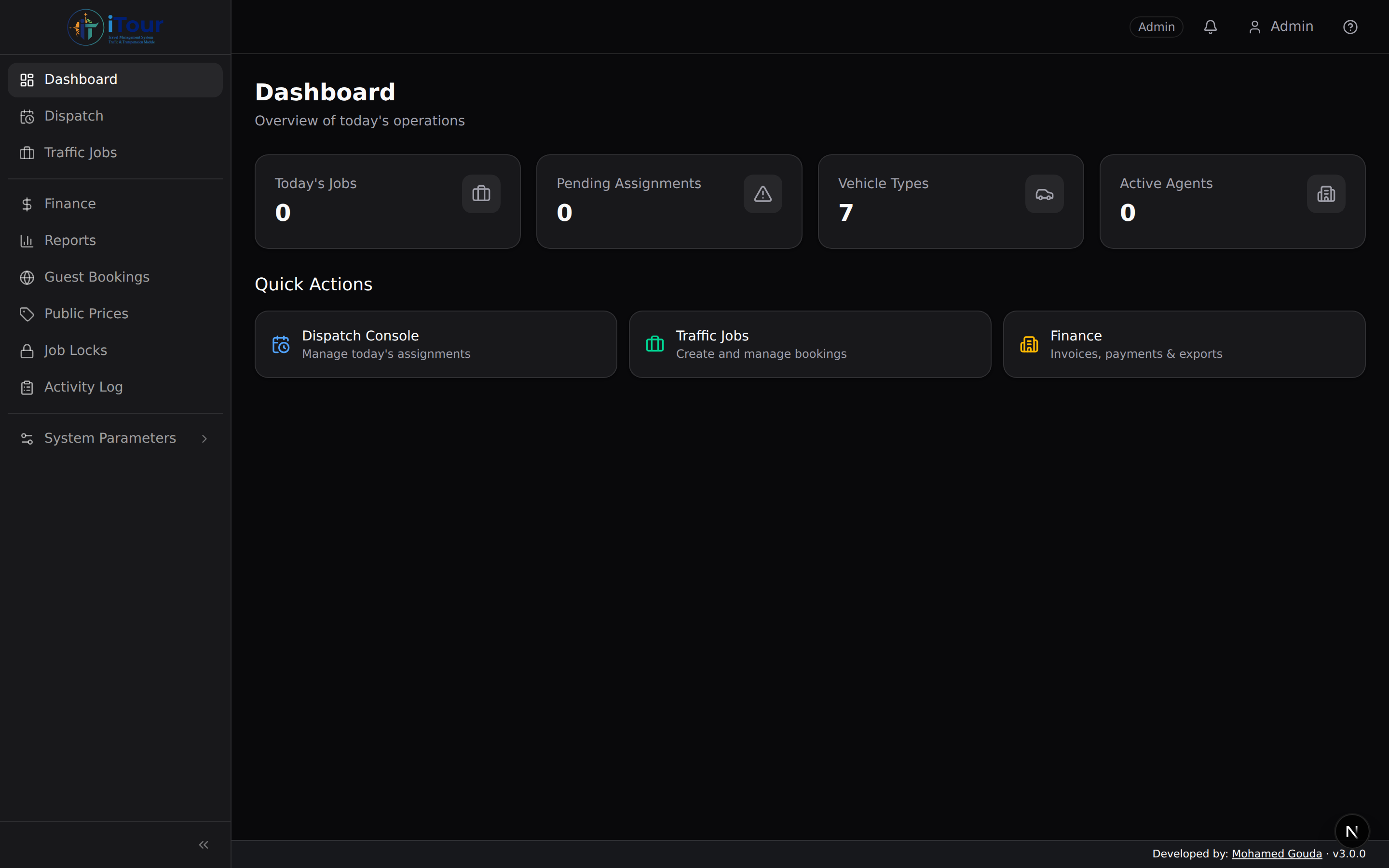Click the yellow Finance invoice icon
This screenshot has width=1389, height=868.
(1029, 343)
